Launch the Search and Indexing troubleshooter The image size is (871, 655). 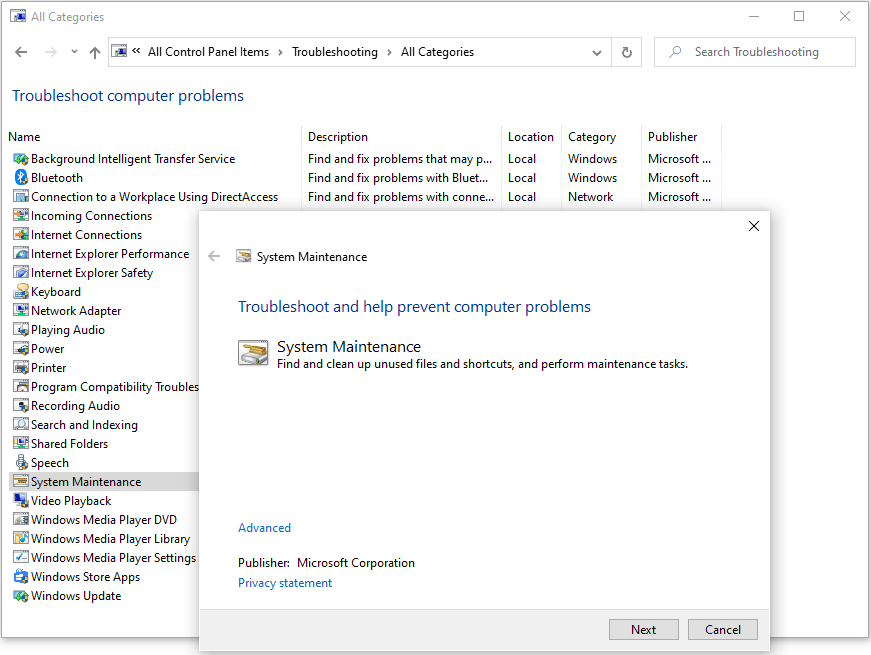click(83, 424)
